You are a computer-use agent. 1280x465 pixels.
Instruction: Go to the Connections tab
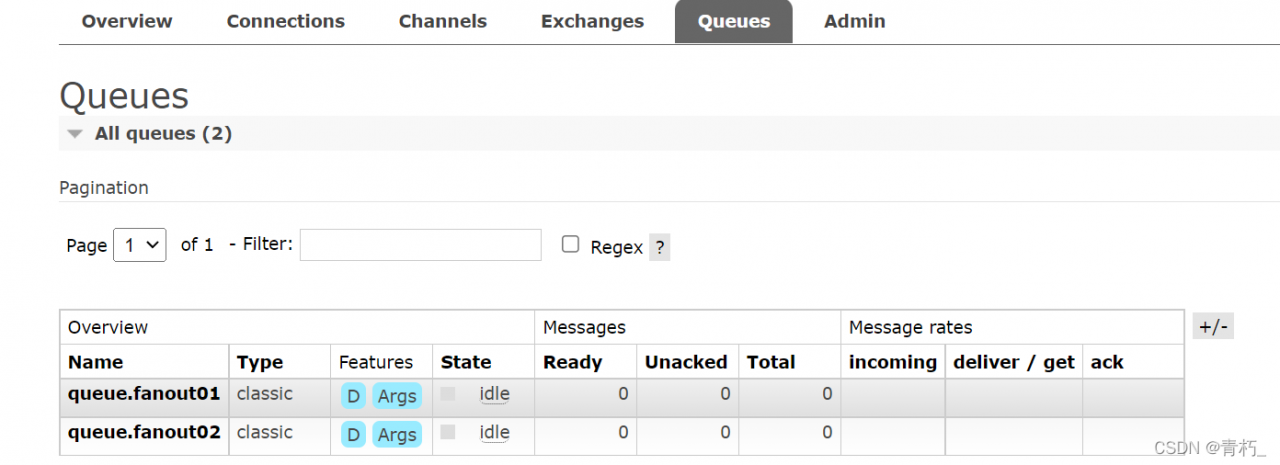(286, 21)
